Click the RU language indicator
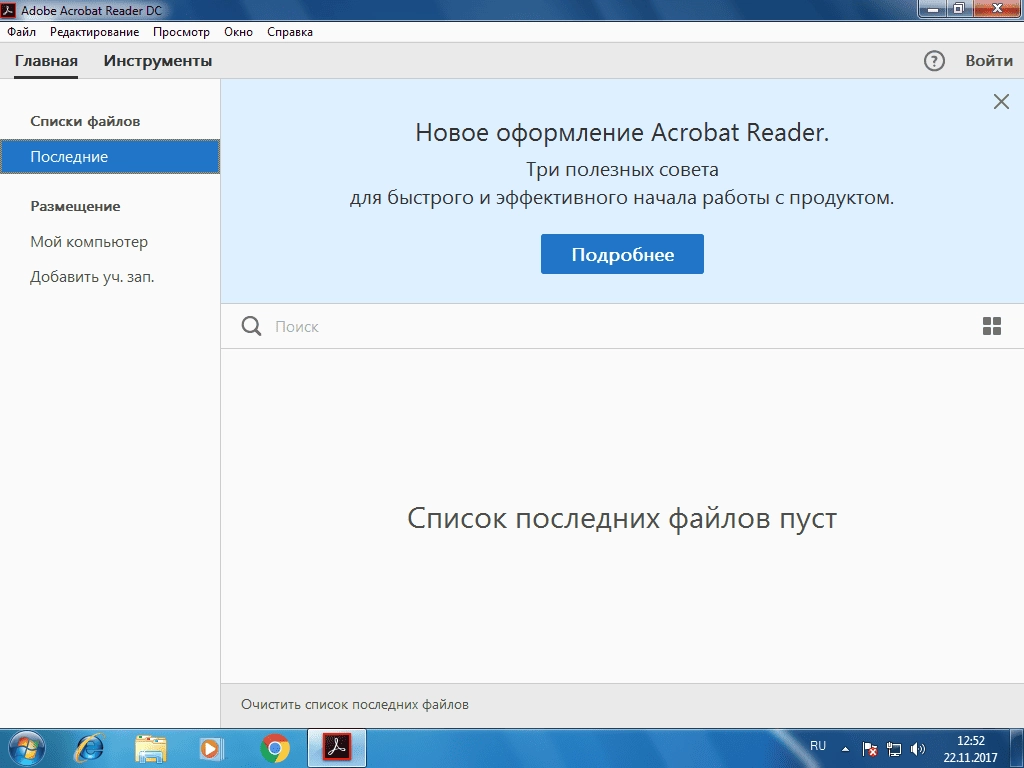The height and width of the screenshot is (768, 1024). point(818,746)
